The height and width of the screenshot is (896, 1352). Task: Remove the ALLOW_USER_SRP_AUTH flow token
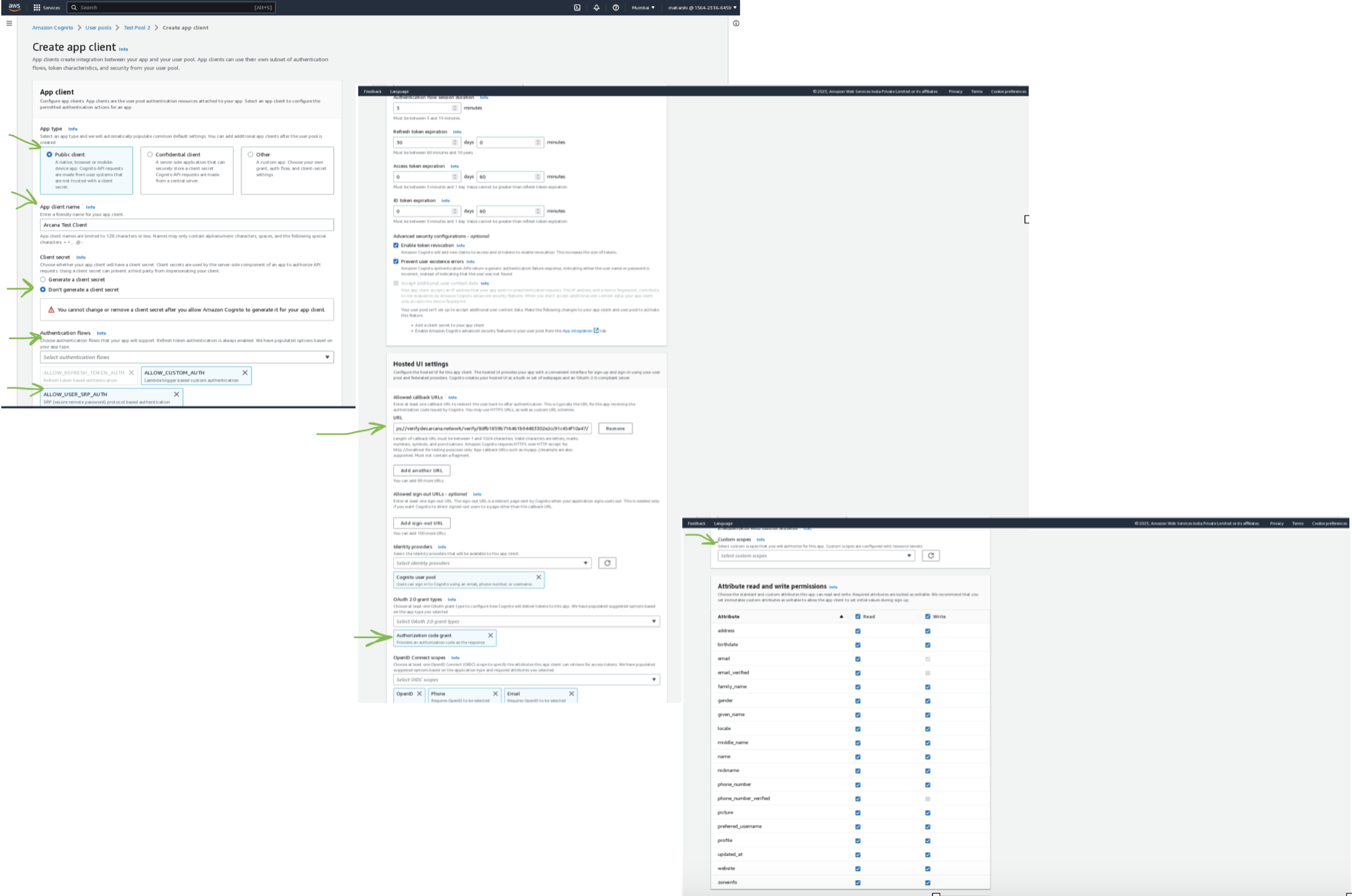(x=177, y=394)
